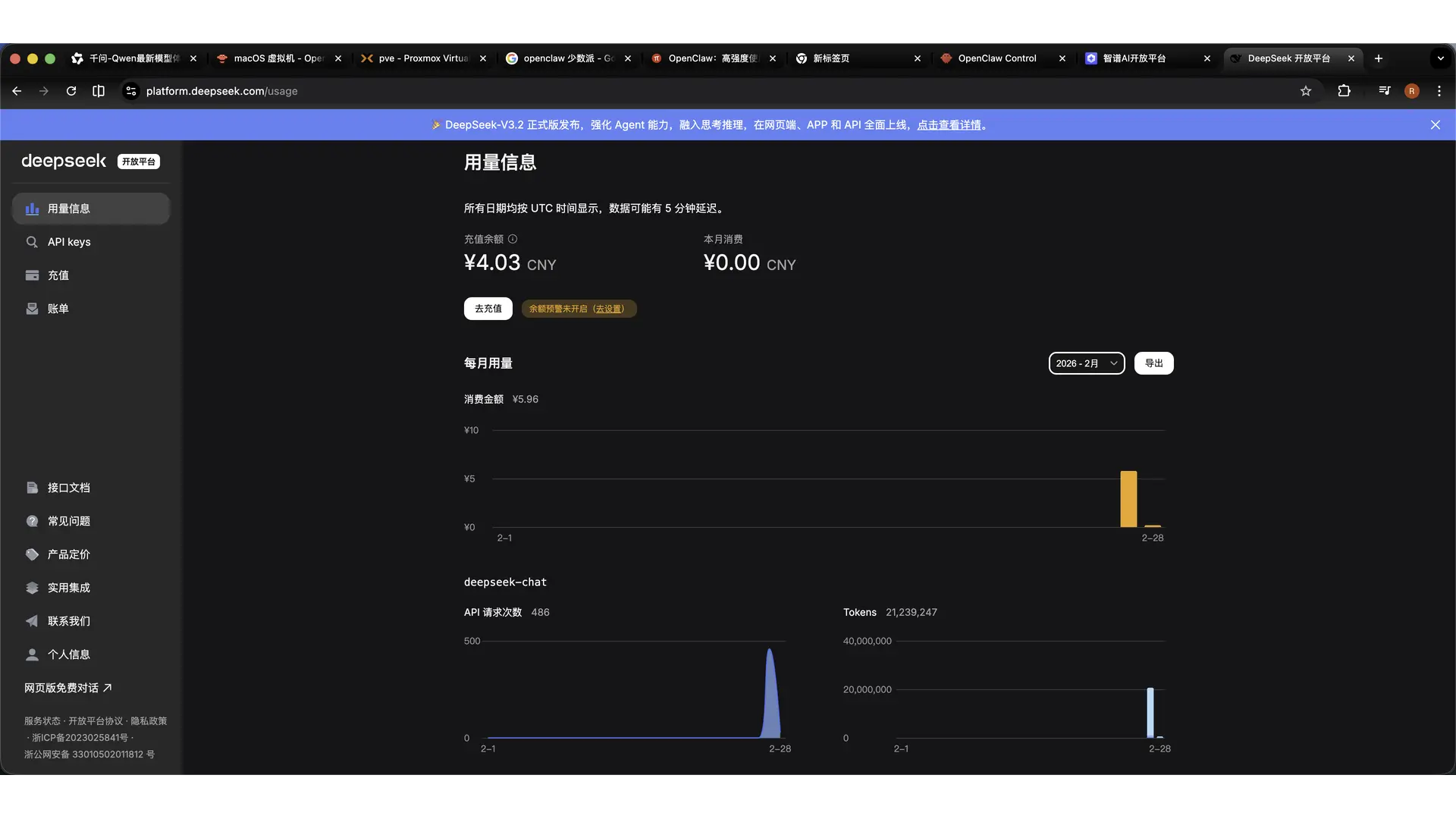Expand the 2026 - 2月 month dropdown
Viewport: 1456px width, 819px height.
[x=1086, y=363]
